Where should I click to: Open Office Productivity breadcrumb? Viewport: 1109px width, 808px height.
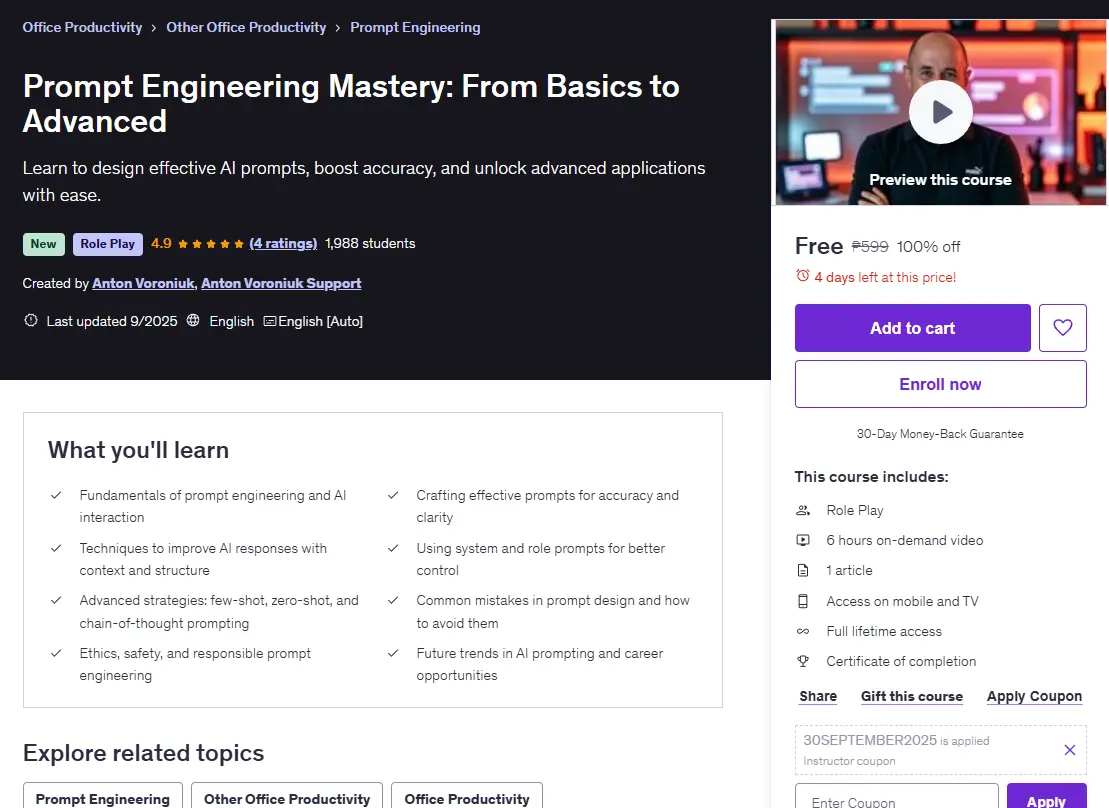[x=82, y=28]
